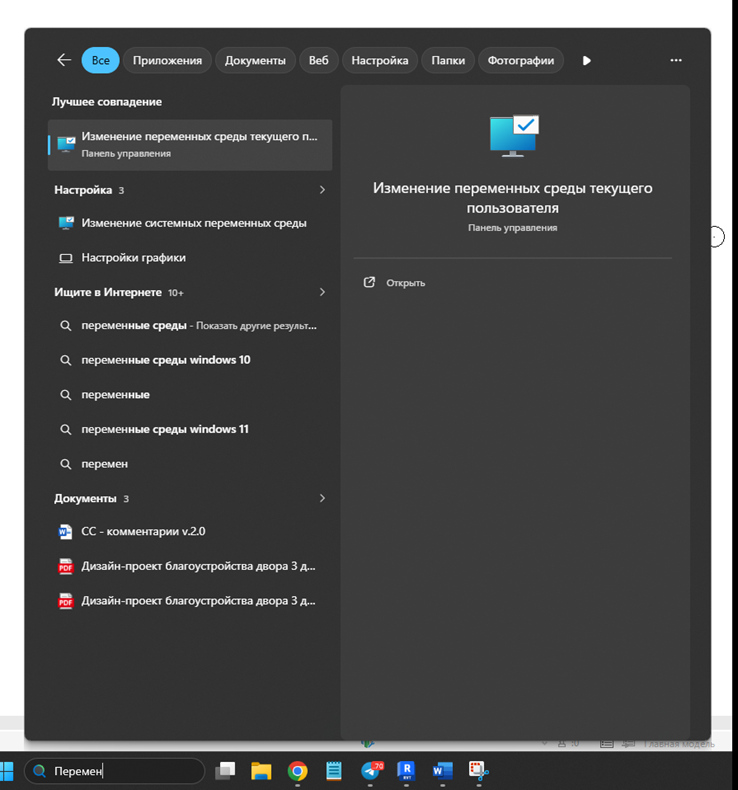Switch to the Приложения filter tab
Image resolution: width=738 pixels, height=790 pixels.
tap(167, 60)
